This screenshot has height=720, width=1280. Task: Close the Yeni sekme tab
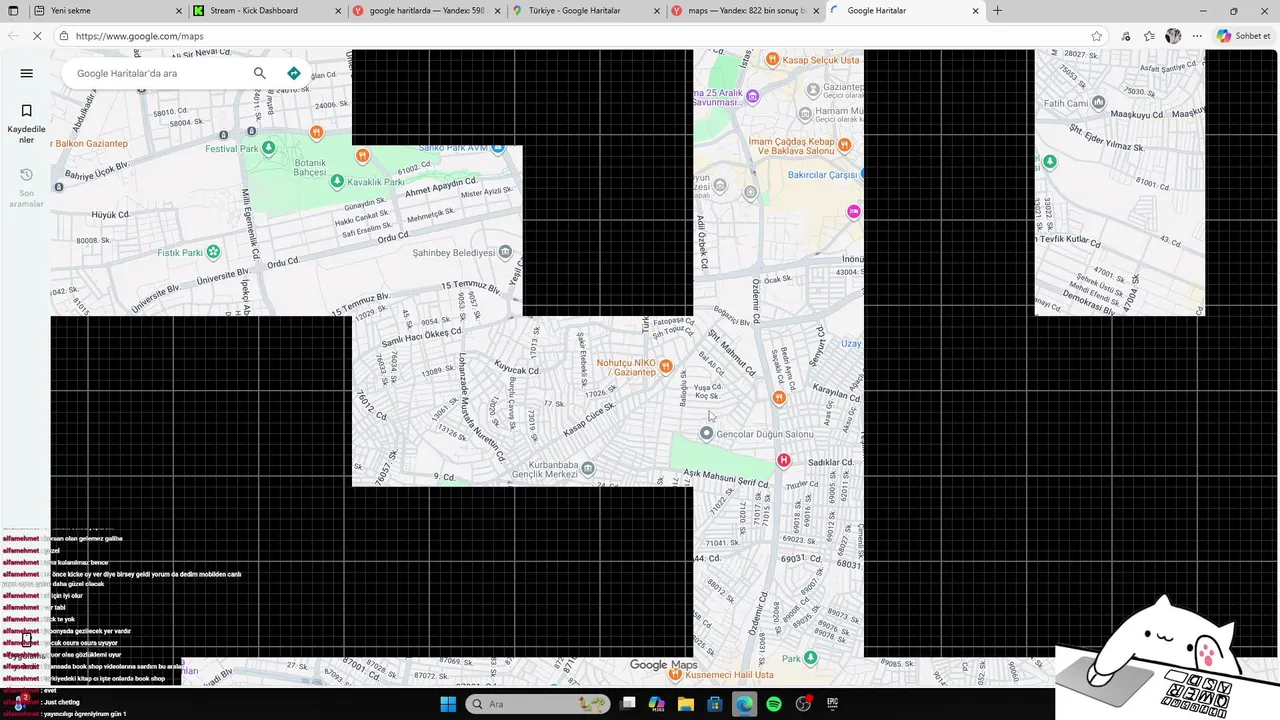tap(179, 11)
